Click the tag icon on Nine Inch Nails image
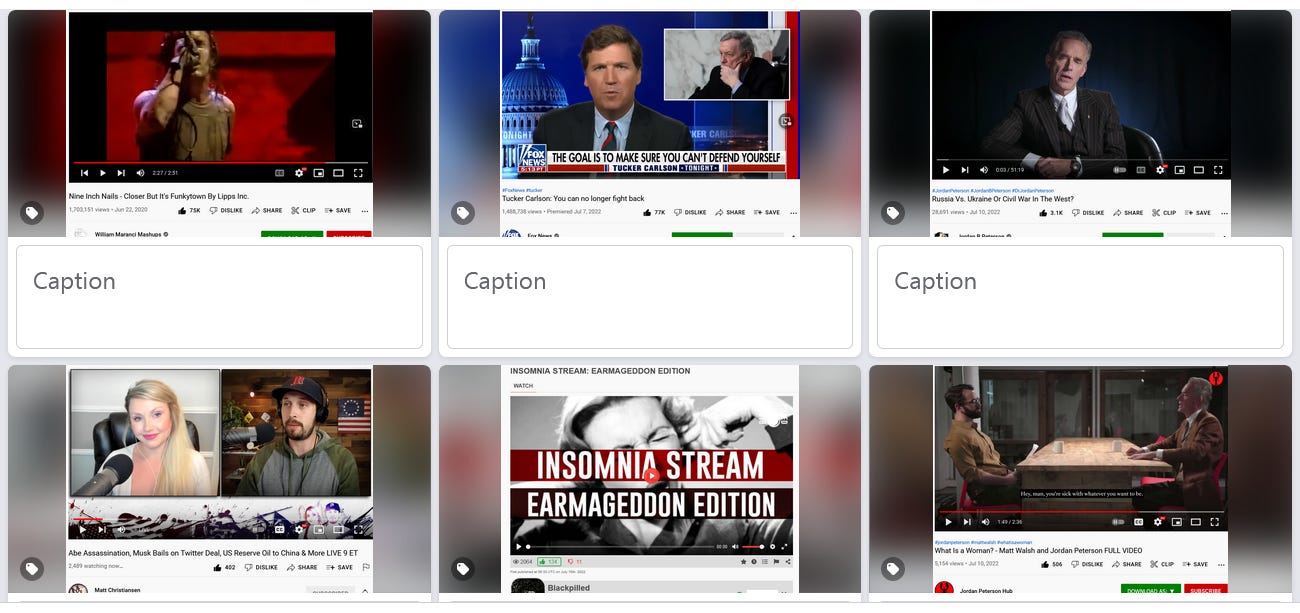The width and height of the screenshot is (1300, 613). (32, 213)
